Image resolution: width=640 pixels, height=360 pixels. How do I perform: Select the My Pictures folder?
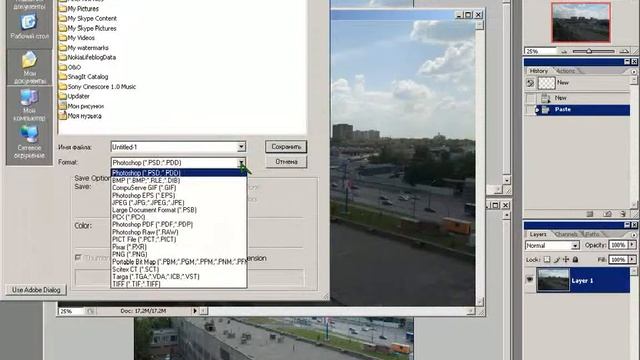pyautogui.click(x=79, y=9)
